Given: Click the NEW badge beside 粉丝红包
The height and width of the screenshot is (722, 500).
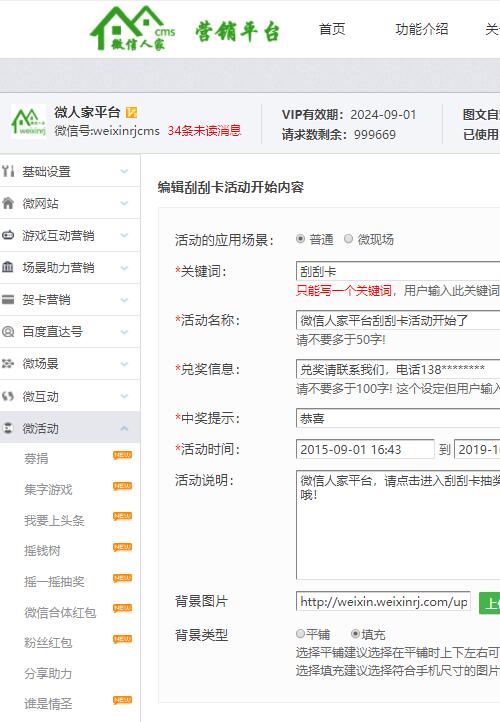Looking at the screenshot, I should (x=122, y=640).
